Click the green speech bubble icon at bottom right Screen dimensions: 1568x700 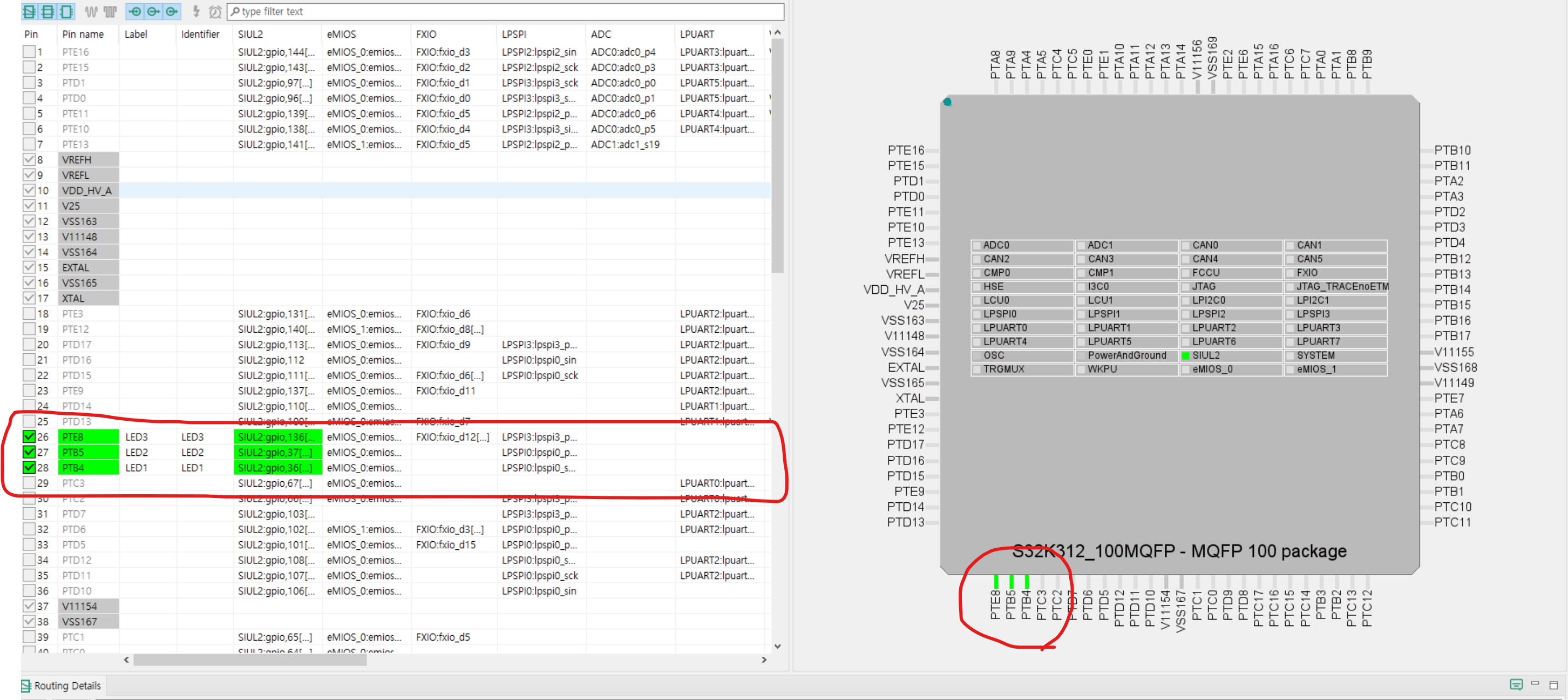[x=1516, y=684]
